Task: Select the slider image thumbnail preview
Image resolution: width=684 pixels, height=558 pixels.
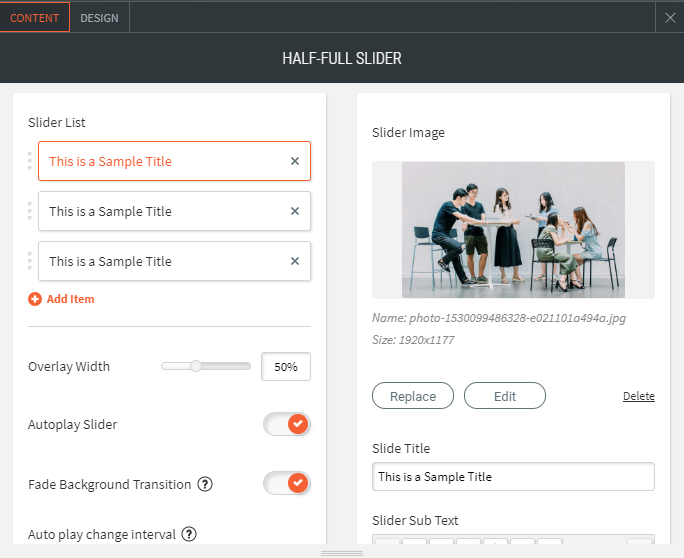Action: (x=513, y=230)
